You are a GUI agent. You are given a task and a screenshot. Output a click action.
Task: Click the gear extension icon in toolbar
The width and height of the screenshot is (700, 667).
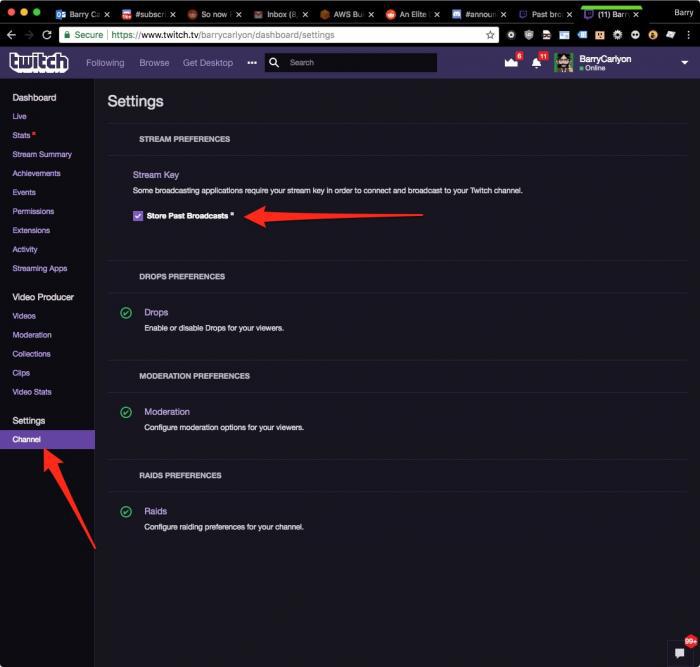(617, 35)
